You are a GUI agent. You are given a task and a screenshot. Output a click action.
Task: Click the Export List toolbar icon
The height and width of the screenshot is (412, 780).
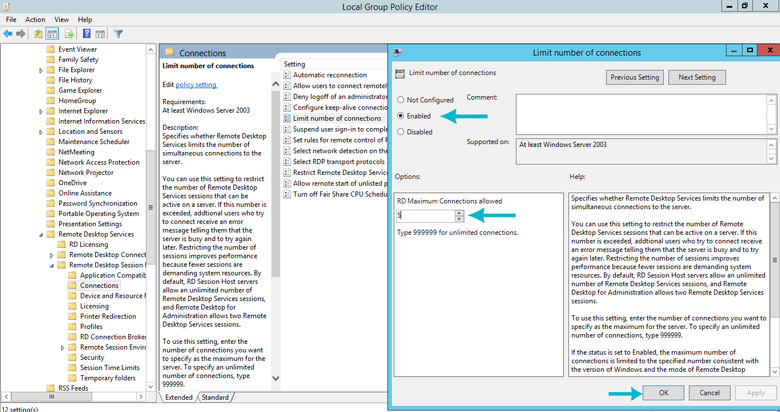coord(69,34)
